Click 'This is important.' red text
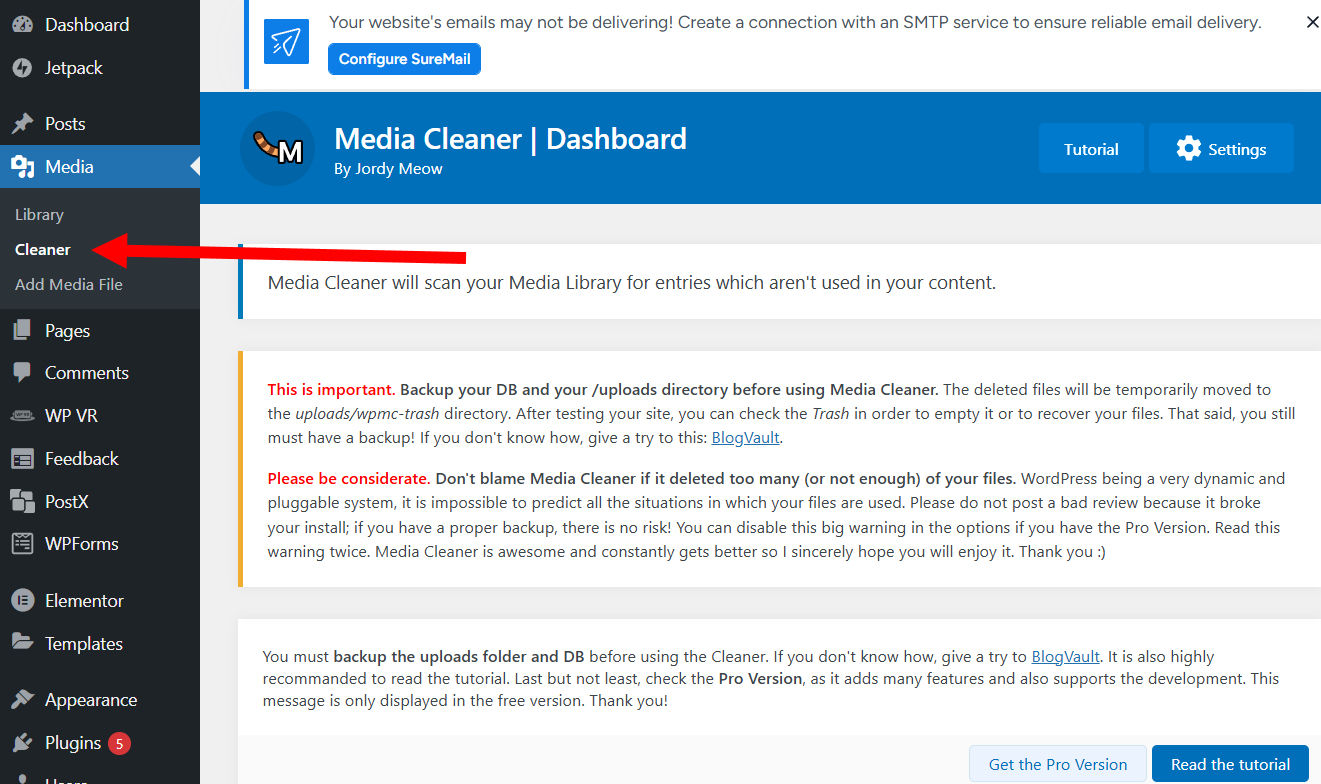 (x=332, y=390)
